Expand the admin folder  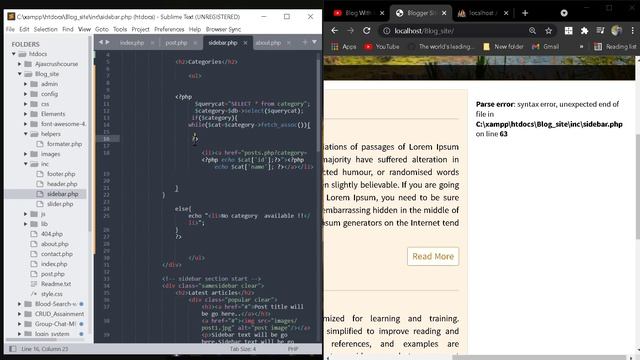(x=26, y=84)
